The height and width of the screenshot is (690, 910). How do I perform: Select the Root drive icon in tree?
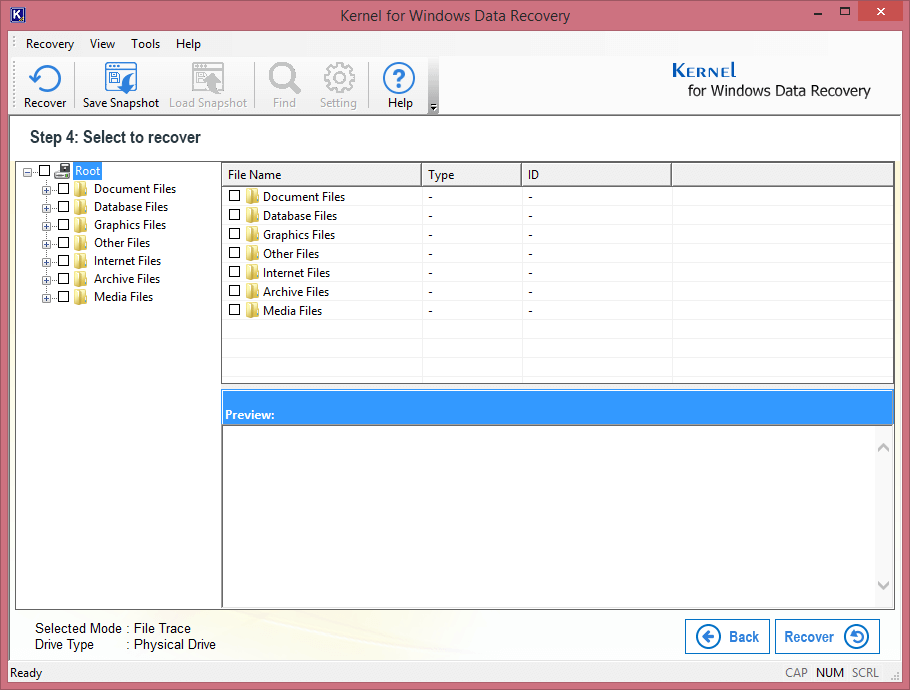pyautogui.click(x=63, y=171)
